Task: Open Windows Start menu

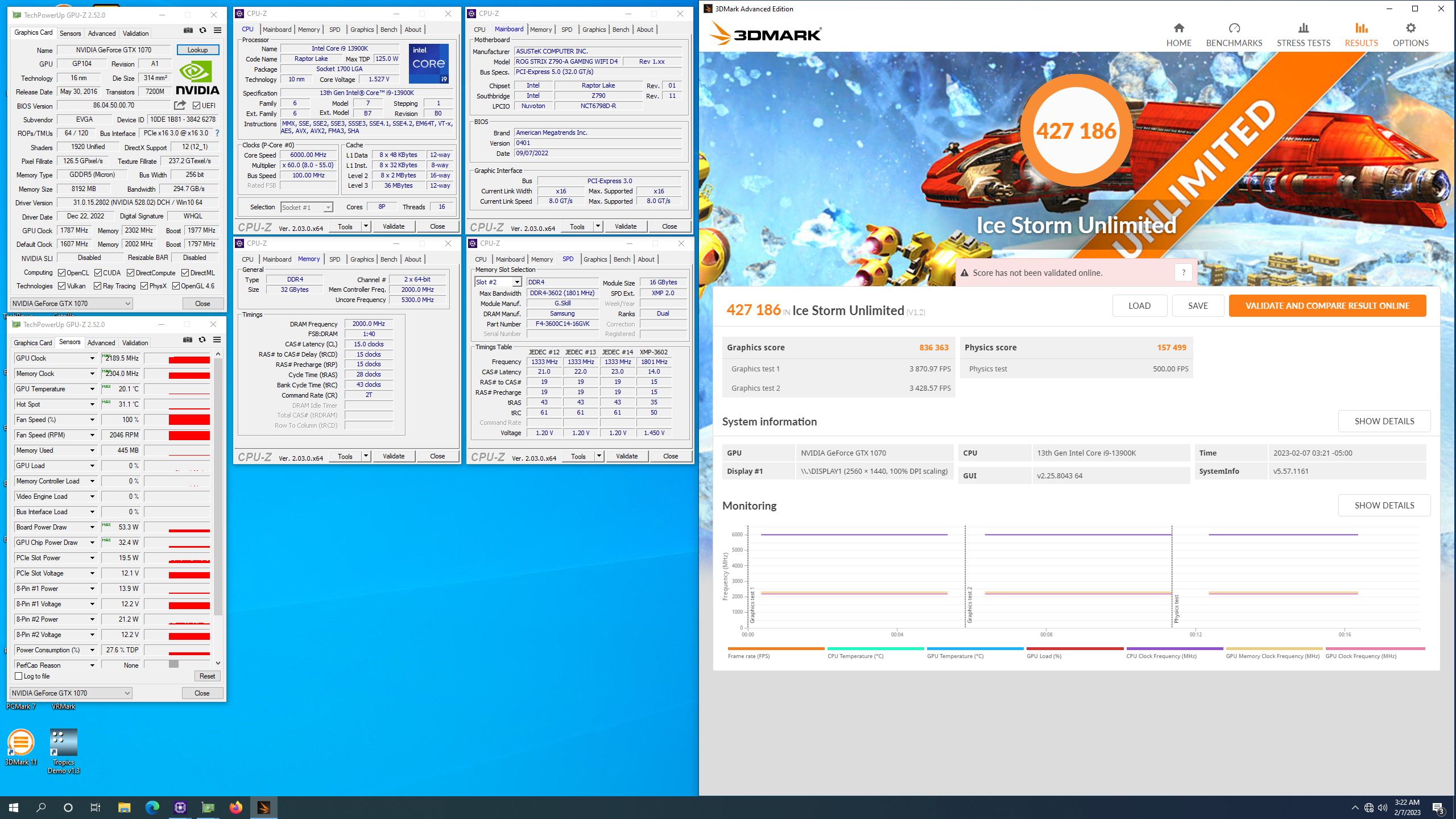Action: (14, 807)
